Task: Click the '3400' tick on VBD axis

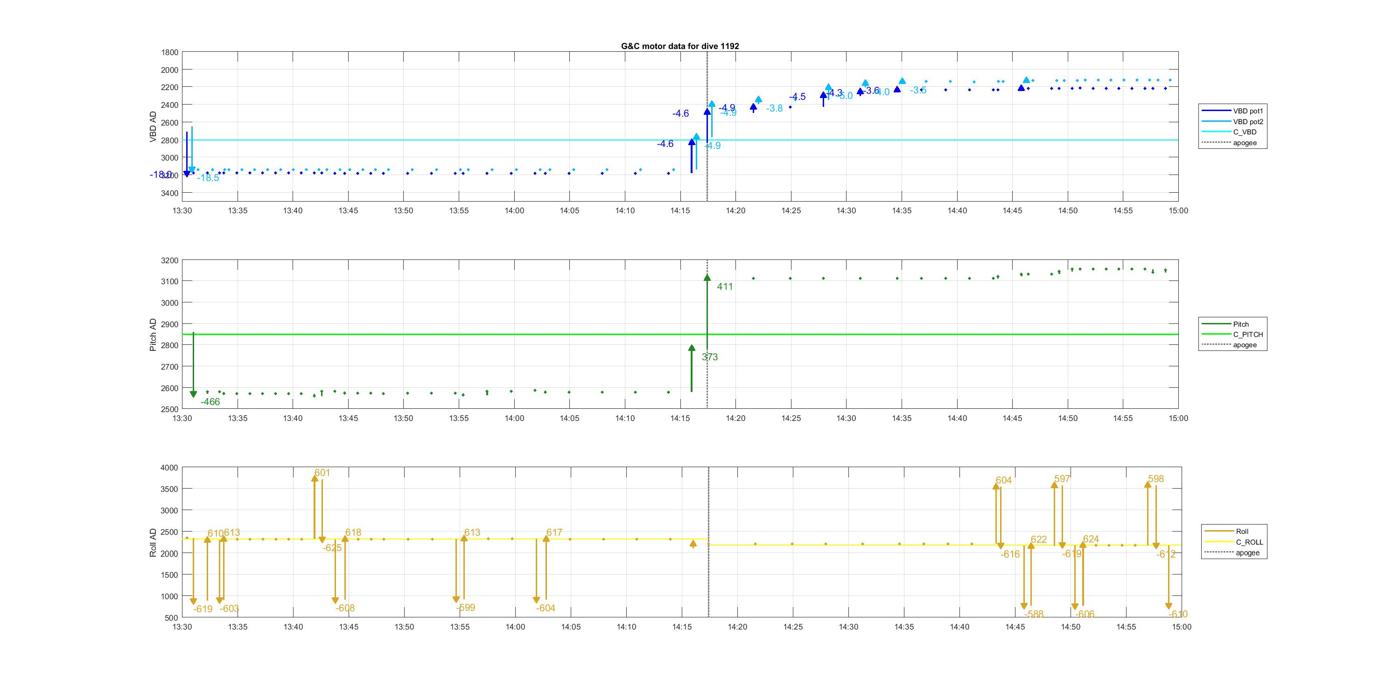Action: 170,192
